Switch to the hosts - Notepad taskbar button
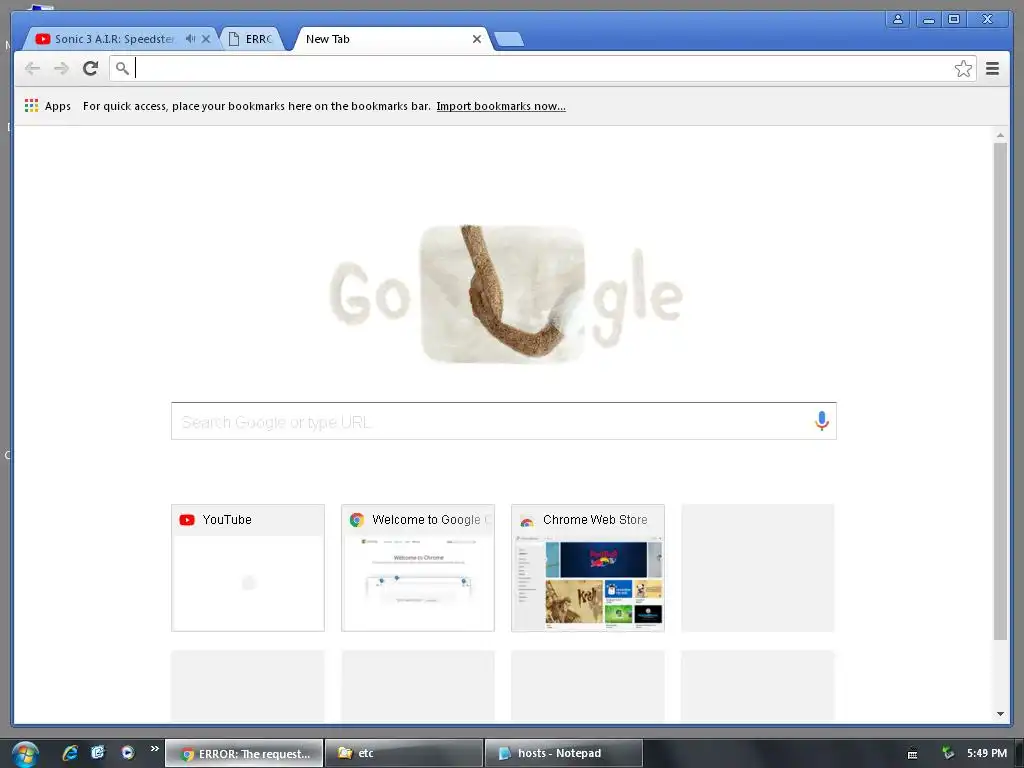The width and height of the screenshot is (1024, 768). click(564, 753)
